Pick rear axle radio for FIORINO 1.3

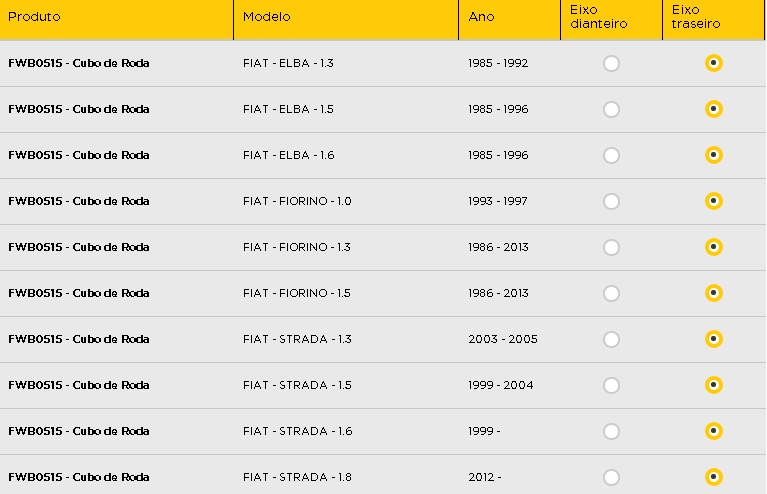pyautogui.click(x=714, y=247)
